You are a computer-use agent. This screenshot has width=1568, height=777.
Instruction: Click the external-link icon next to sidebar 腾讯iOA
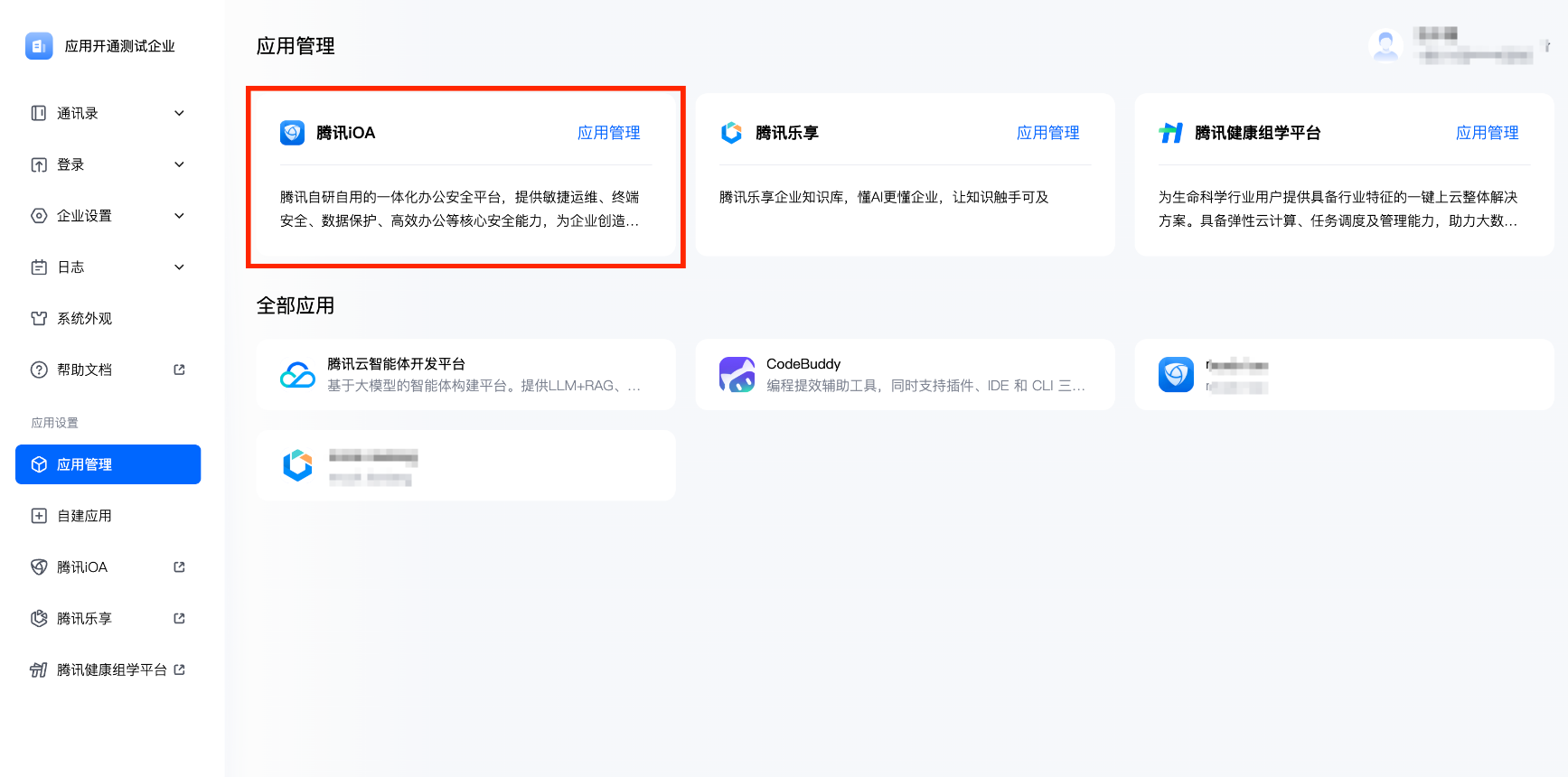click(x=179, y=567)
